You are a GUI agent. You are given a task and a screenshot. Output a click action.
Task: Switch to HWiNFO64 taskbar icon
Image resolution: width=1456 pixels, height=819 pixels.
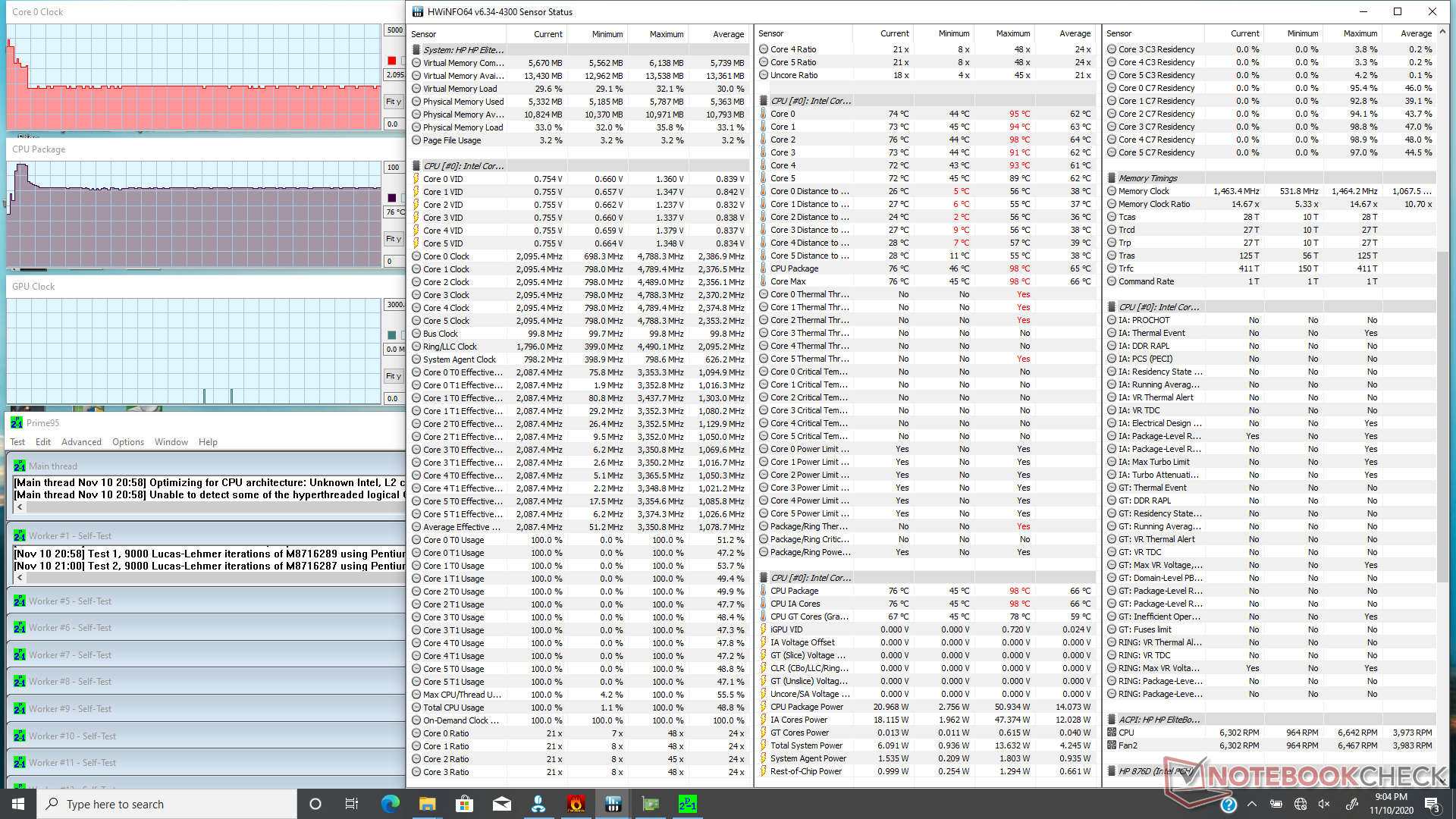pos(613,804)
